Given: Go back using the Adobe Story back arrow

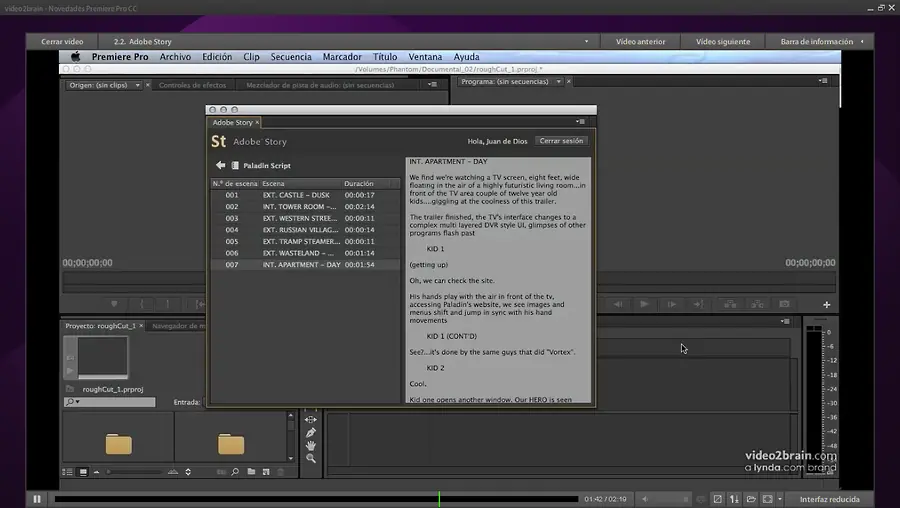Looking at the screenshot, I should coord(220,165).
